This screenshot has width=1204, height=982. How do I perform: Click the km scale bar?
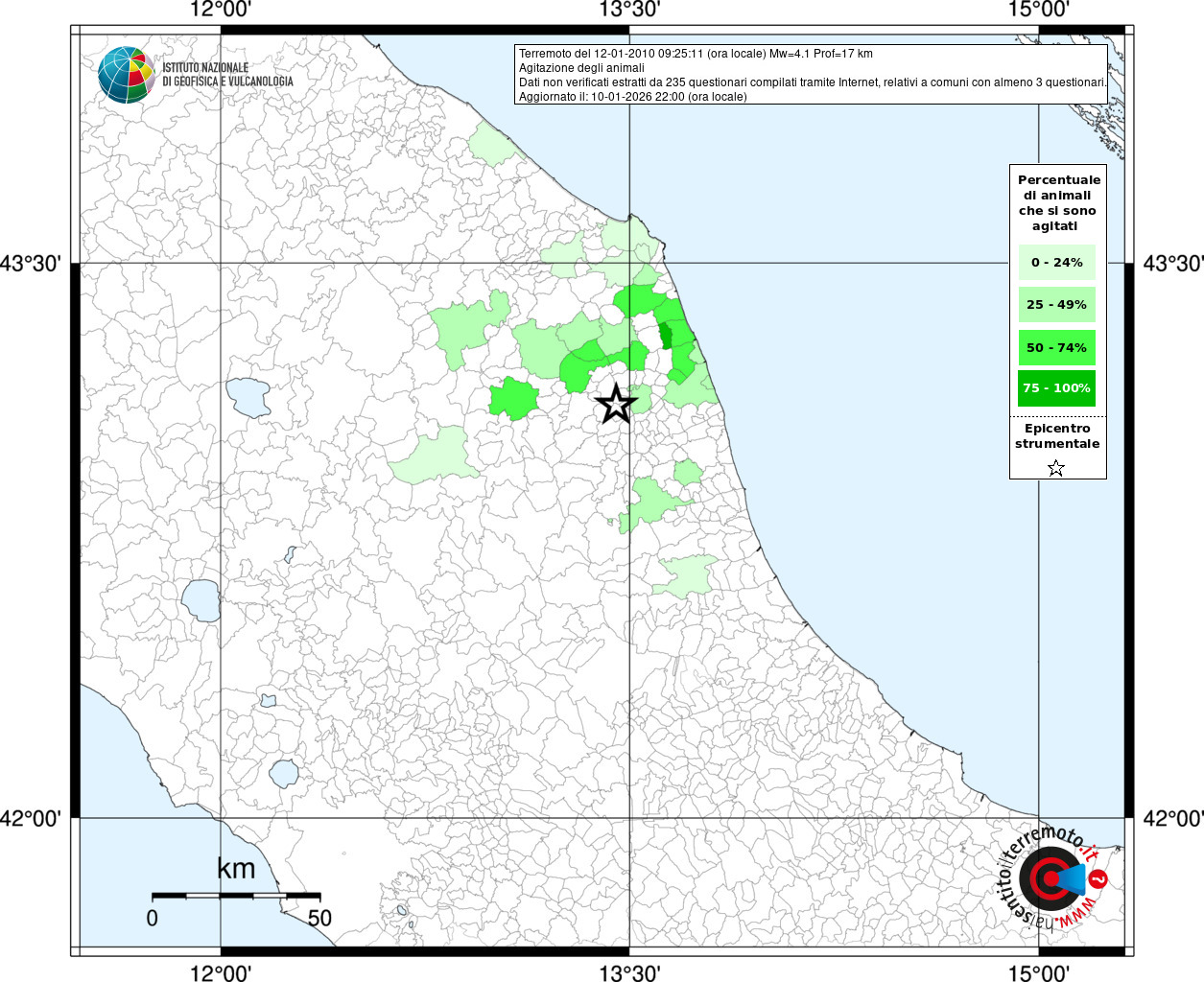(236, 896)
